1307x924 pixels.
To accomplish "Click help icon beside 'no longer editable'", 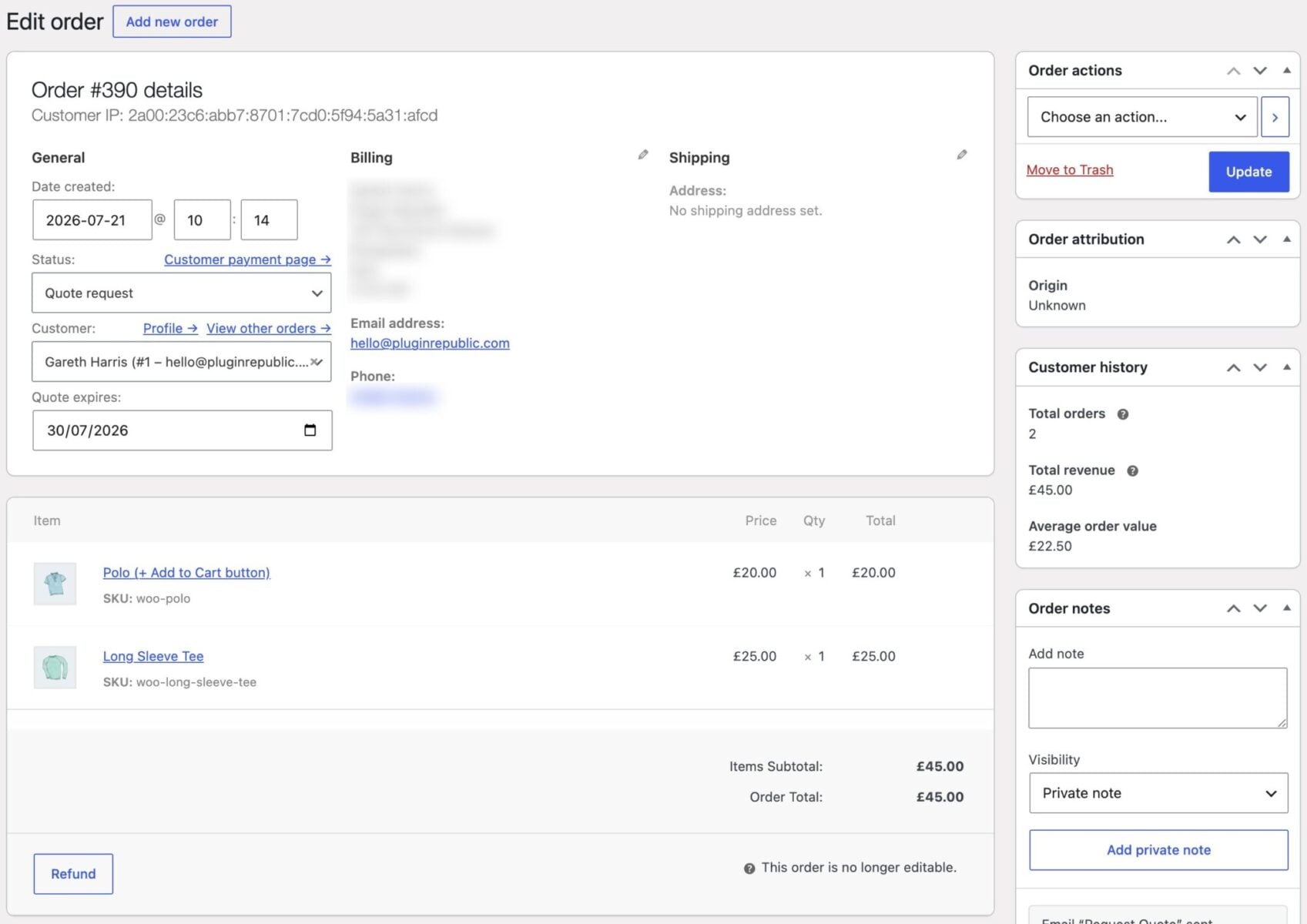I will pyautogui.click(x=749, y=869).
